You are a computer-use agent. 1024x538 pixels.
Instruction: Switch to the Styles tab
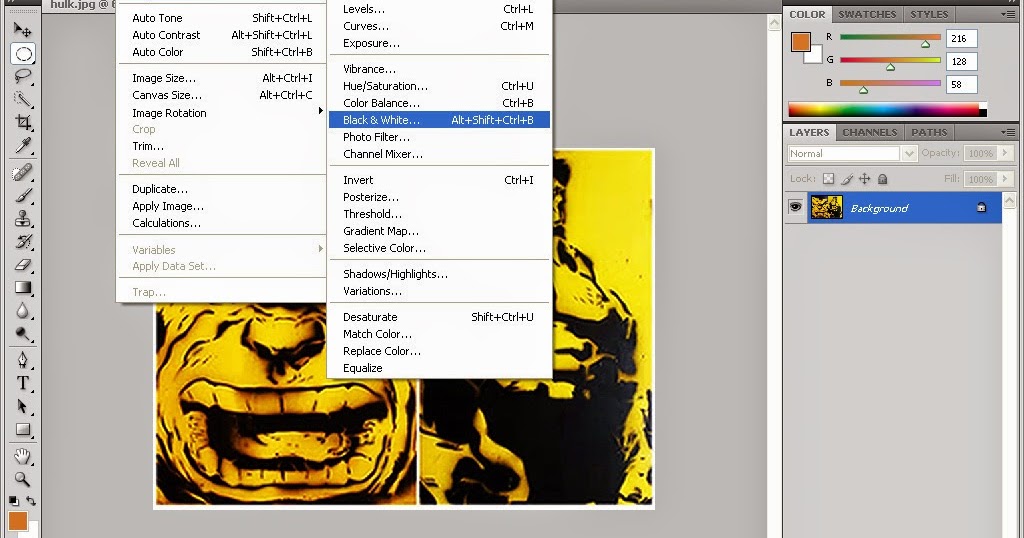click(929, 14)
